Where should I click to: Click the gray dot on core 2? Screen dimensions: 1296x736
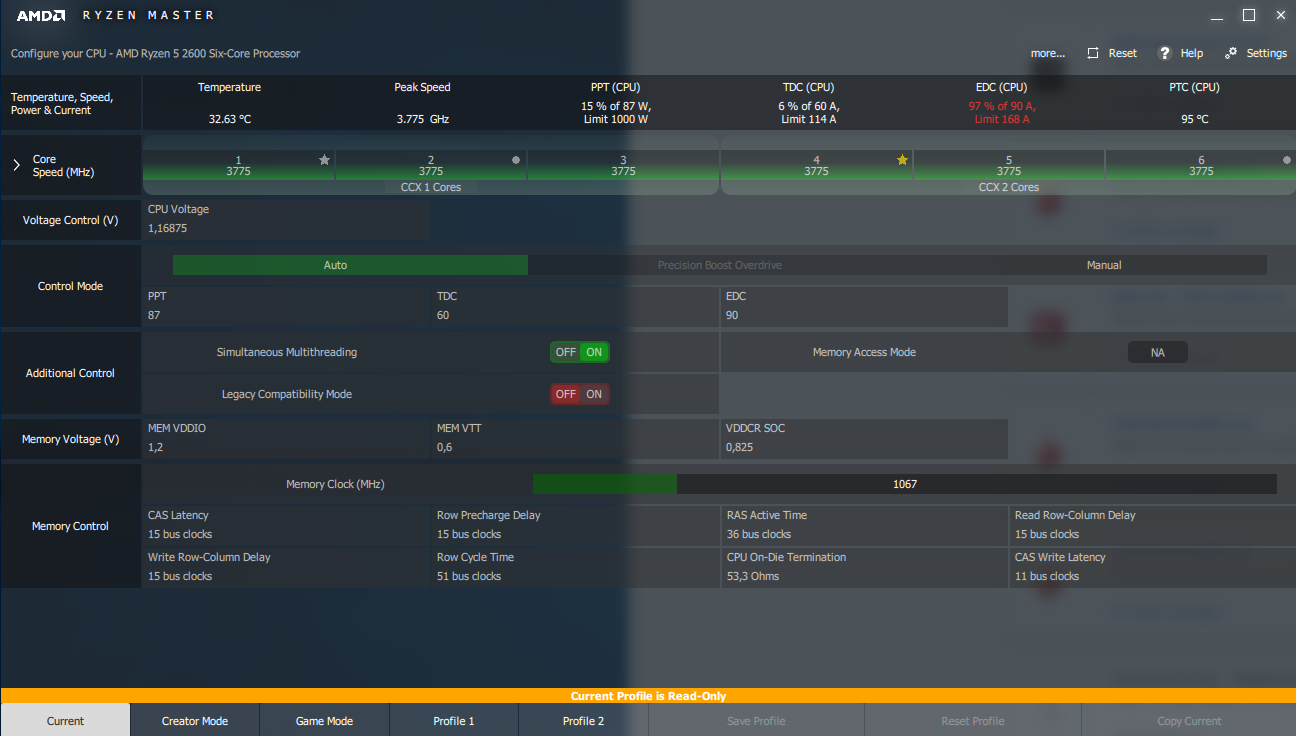(516, 160)
